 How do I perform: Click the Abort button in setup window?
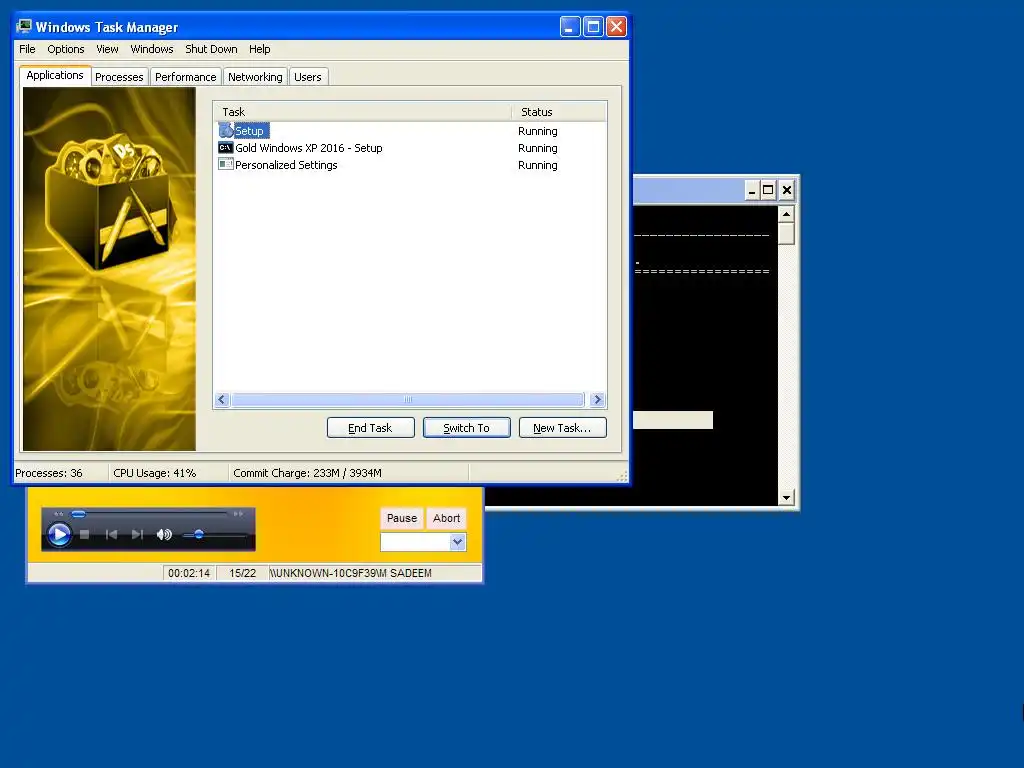point(446,518)
